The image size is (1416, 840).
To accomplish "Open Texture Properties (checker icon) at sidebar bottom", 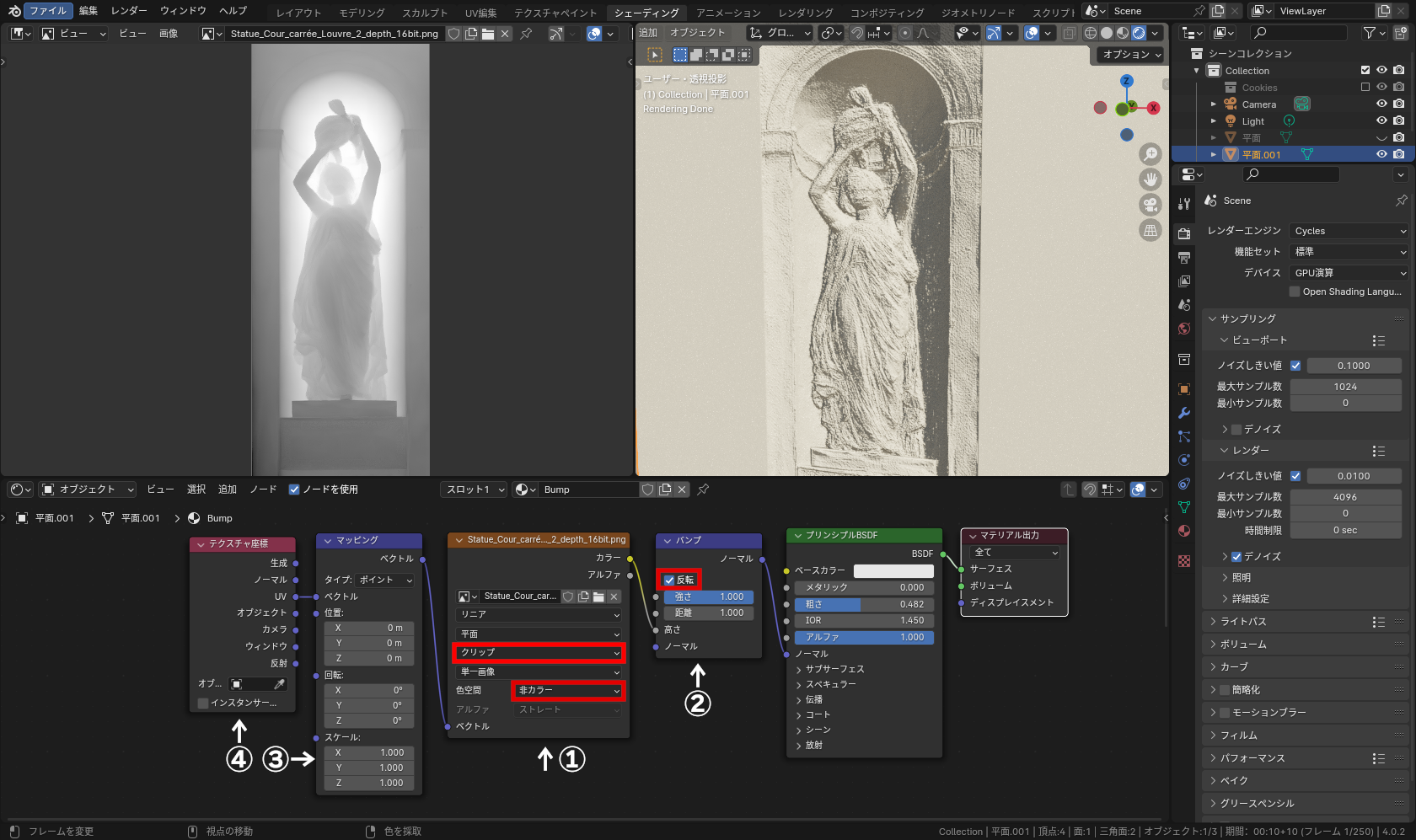I will pyautogui.click(x=1183, y=559).
